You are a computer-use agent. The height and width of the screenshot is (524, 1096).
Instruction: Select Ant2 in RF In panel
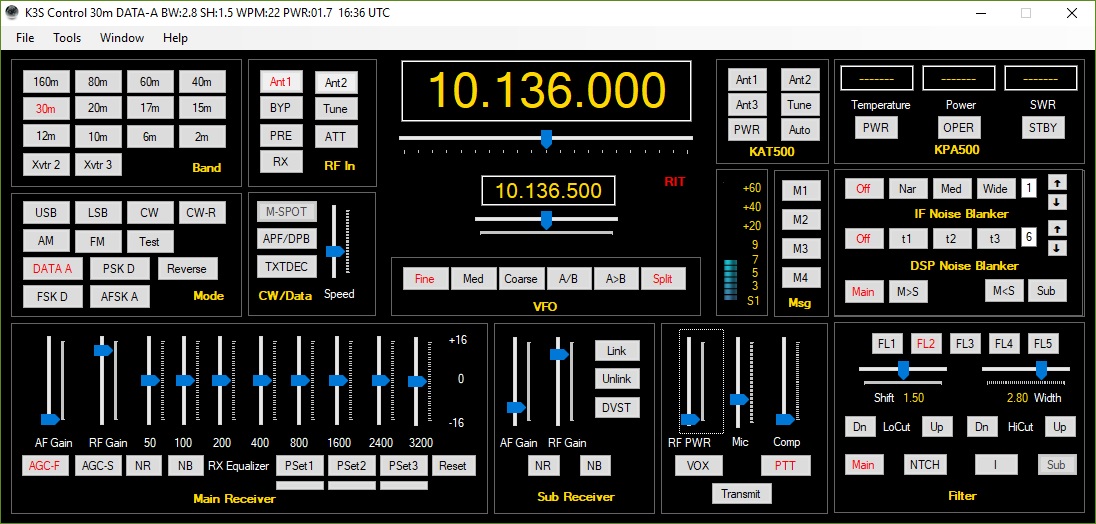point(336,82)
